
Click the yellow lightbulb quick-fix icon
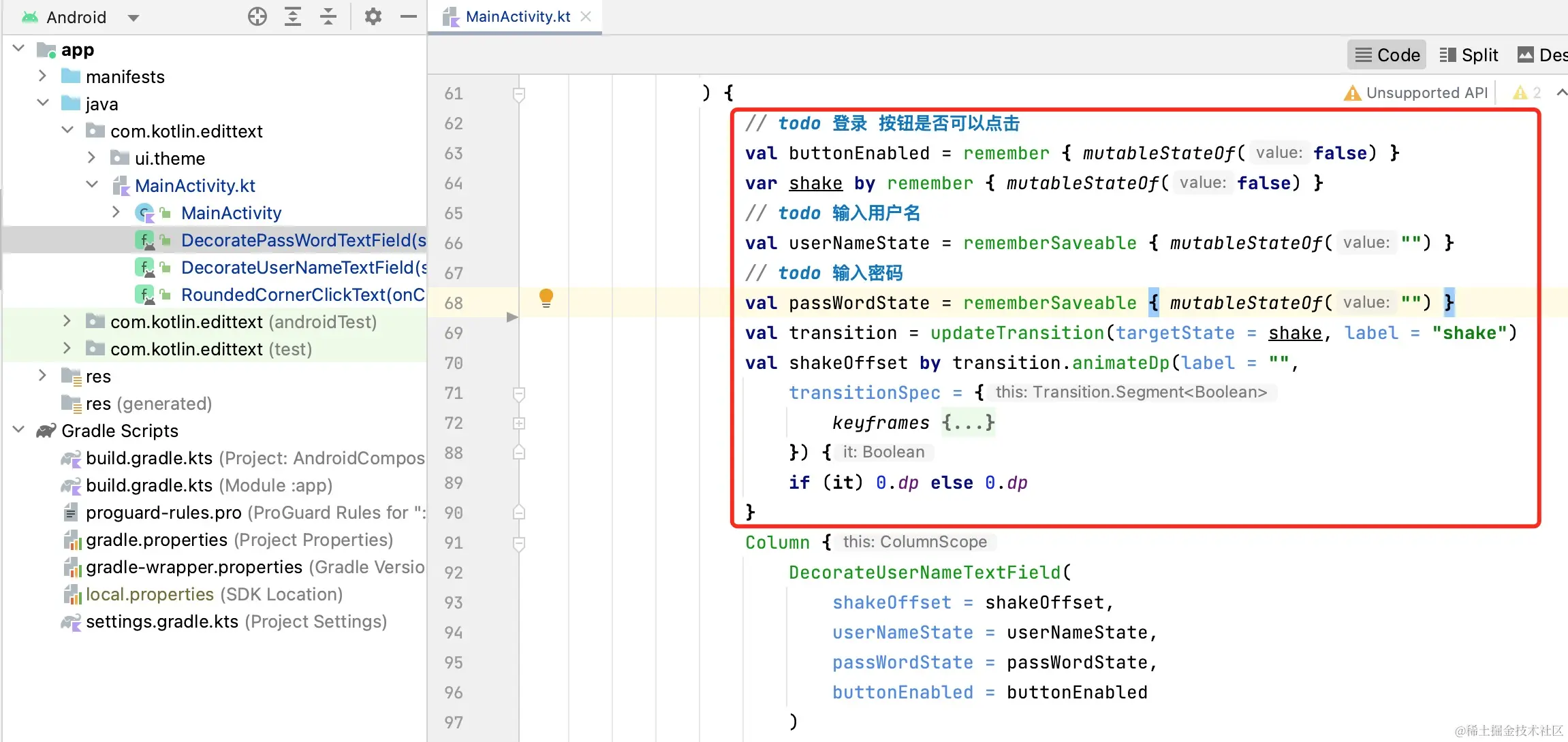pos(546,298)
